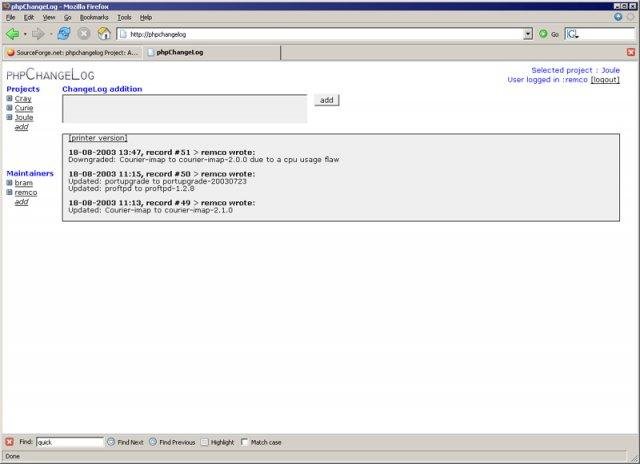
Task: Click the plus icon next to Cray
Action: click(x=9, y=98)
